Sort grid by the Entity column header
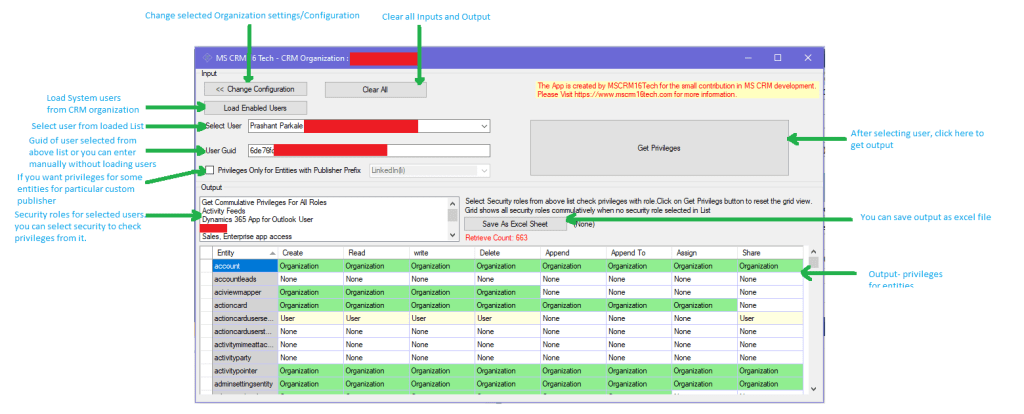Screen dimensions: 1024x414 [x=245, y=253]
